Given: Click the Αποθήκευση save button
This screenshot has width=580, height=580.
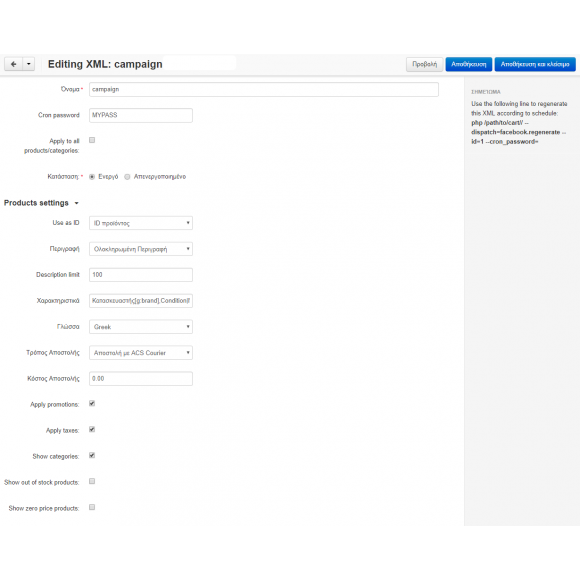Looking at the screenshot, I should tap(469, 64).
